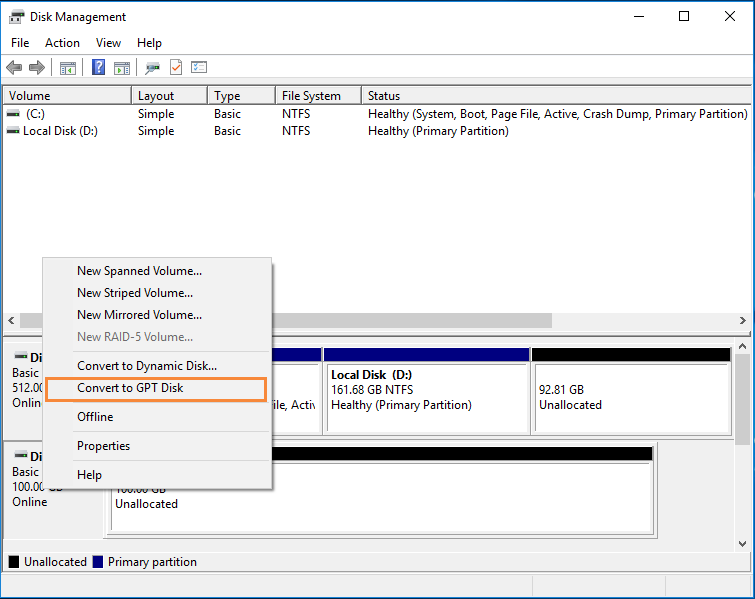Open the Action menu

click(x=62, y=43)
